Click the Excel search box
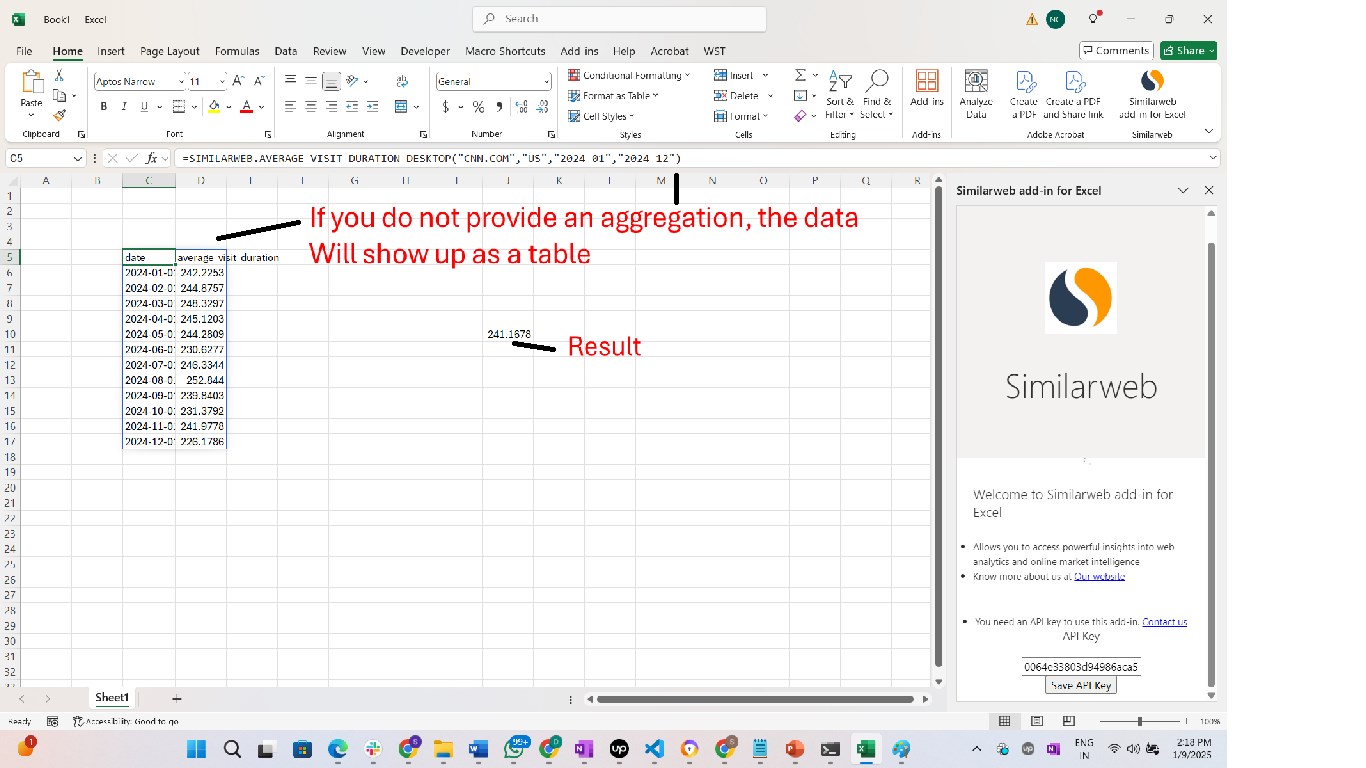This screenshot has width=1366, height=768. click(x=619, y=18)
